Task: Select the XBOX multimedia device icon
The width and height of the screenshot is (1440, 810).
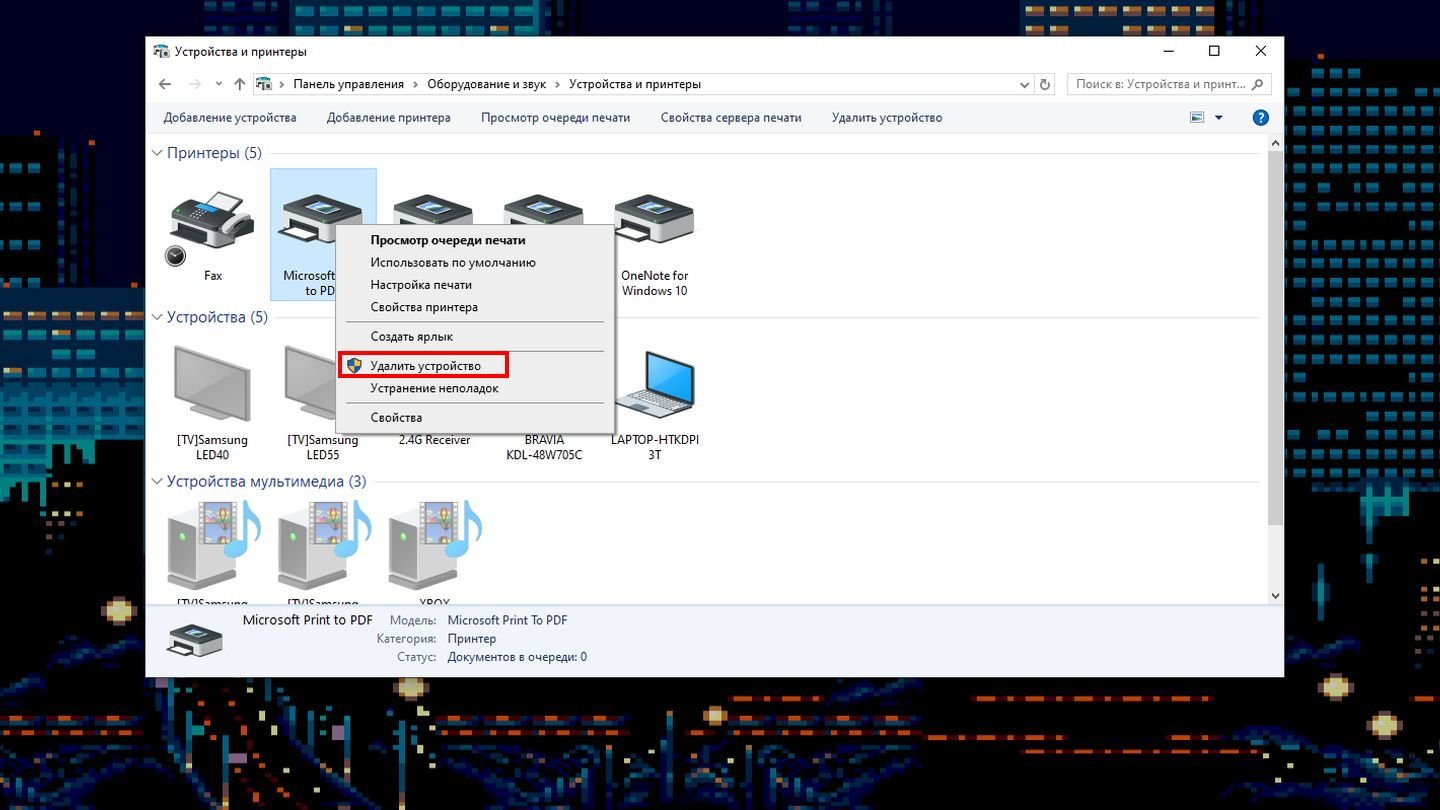Action: 434,546
